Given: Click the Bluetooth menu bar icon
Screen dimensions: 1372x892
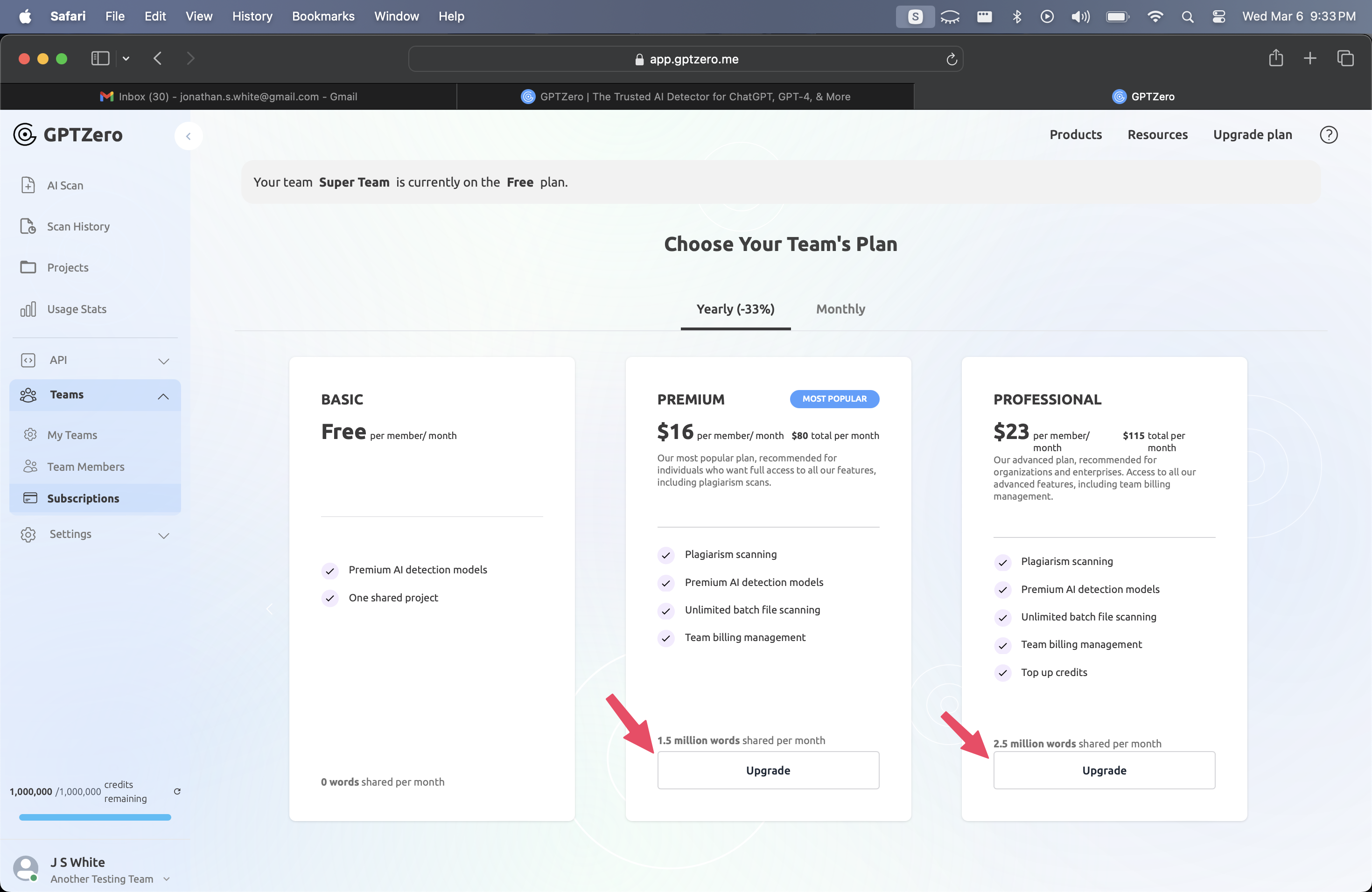Looking at the screenshot, I should (1017, 17).
